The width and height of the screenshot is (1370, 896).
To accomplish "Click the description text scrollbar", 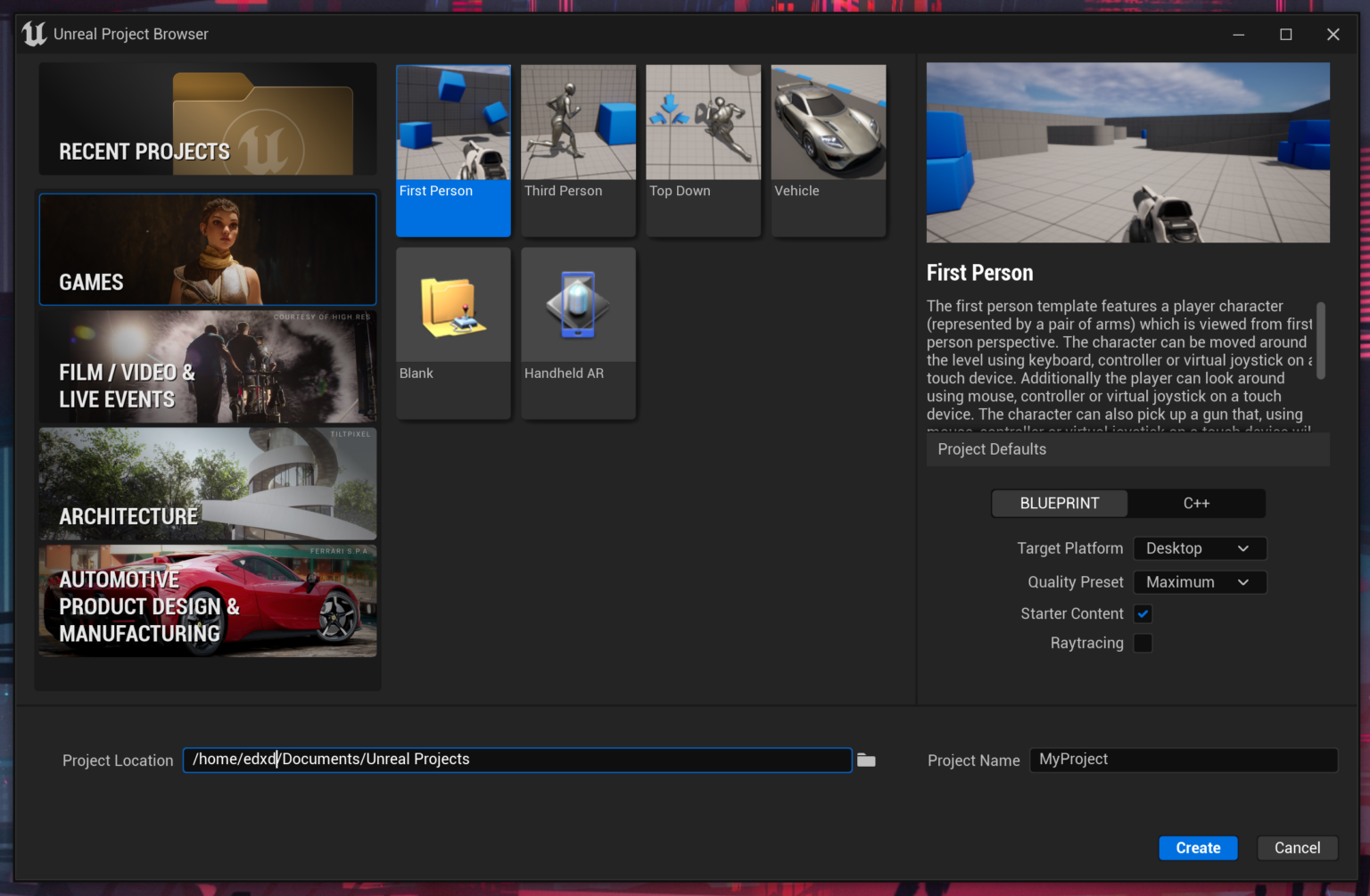I will (x=1321, y=341).
